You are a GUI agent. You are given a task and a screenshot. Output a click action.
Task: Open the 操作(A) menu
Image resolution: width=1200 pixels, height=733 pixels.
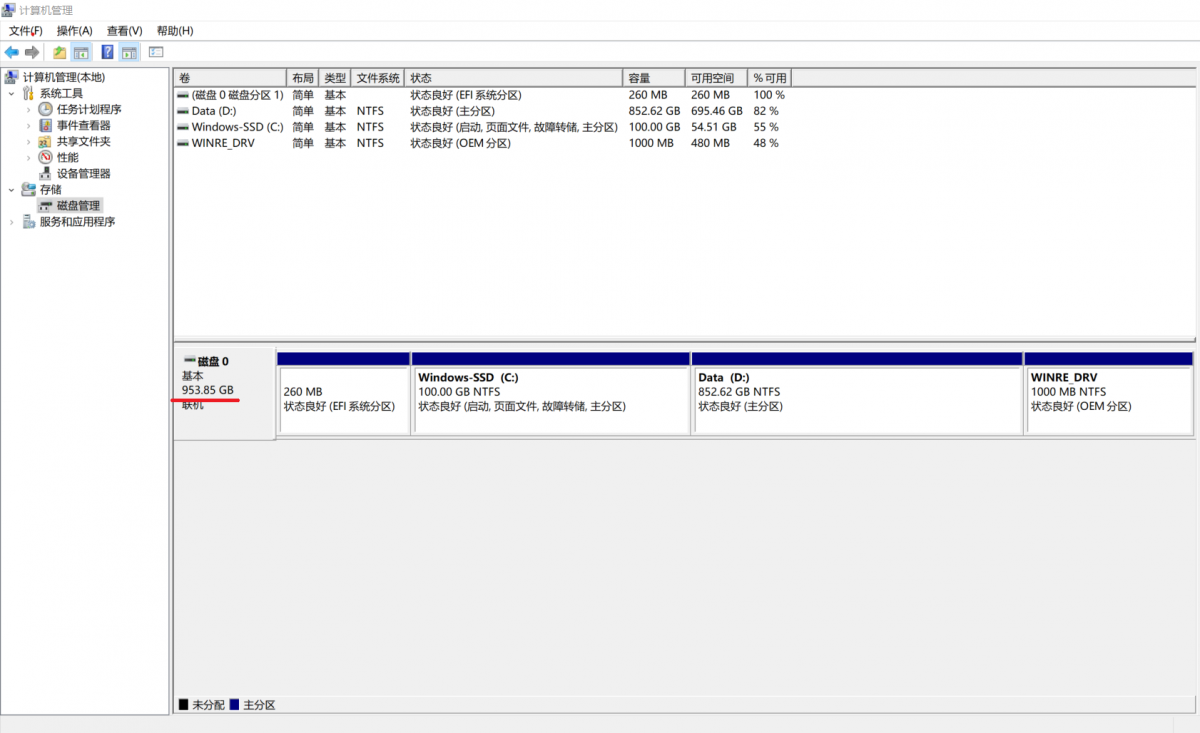pyautogui.click(x=74, y=31)
